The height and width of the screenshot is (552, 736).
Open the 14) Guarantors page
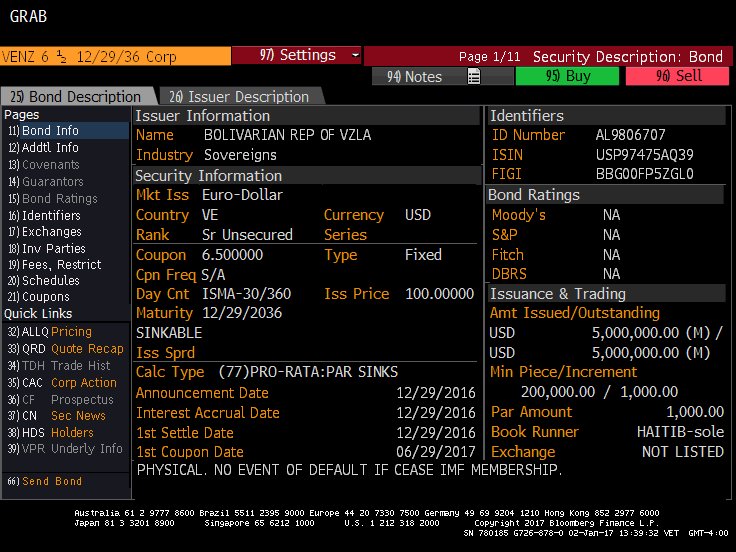pos(46,182)
